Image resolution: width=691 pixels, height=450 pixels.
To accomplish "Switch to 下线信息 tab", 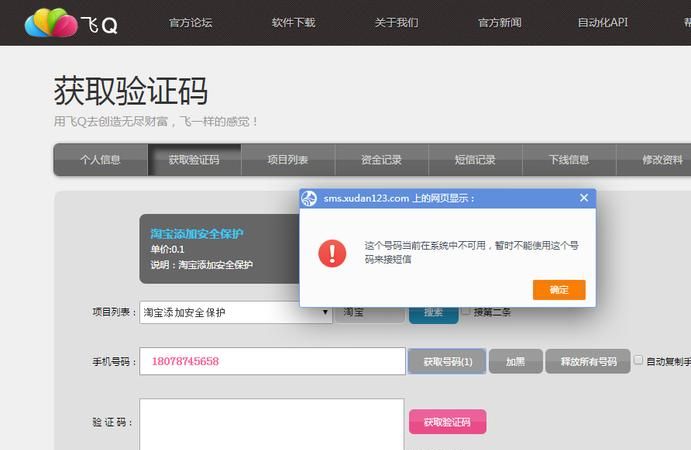I will click(569, 160).
